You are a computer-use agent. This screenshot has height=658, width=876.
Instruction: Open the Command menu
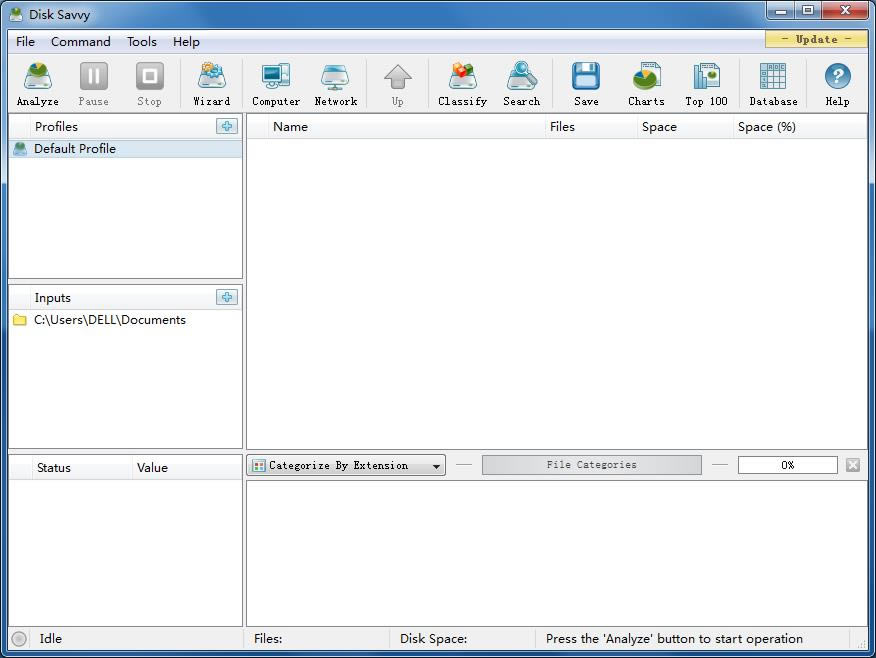pos(80,42)
